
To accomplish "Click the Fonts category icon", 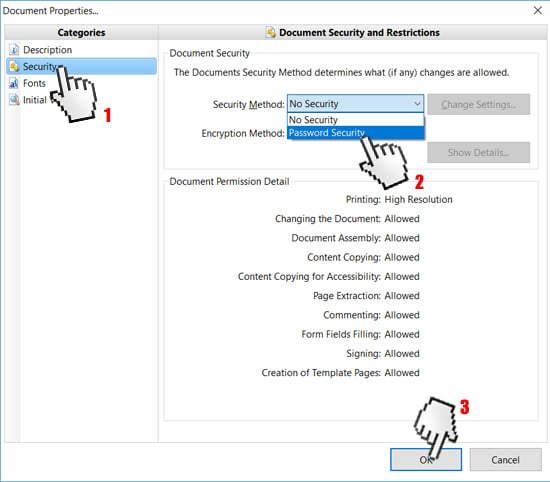I will (x=14, y=83).
